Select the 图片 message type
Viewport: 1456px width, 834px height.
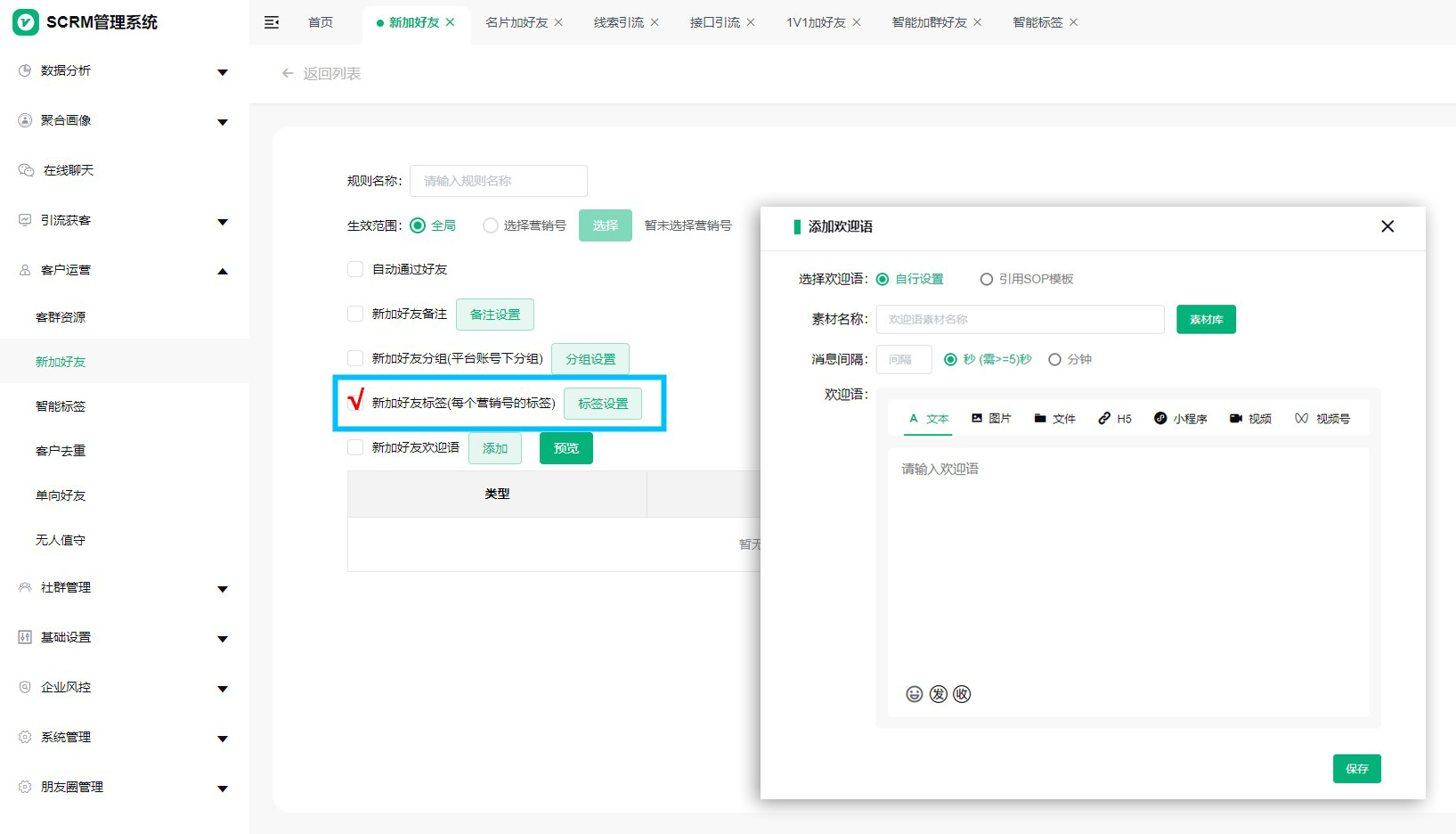click(991, 419)
